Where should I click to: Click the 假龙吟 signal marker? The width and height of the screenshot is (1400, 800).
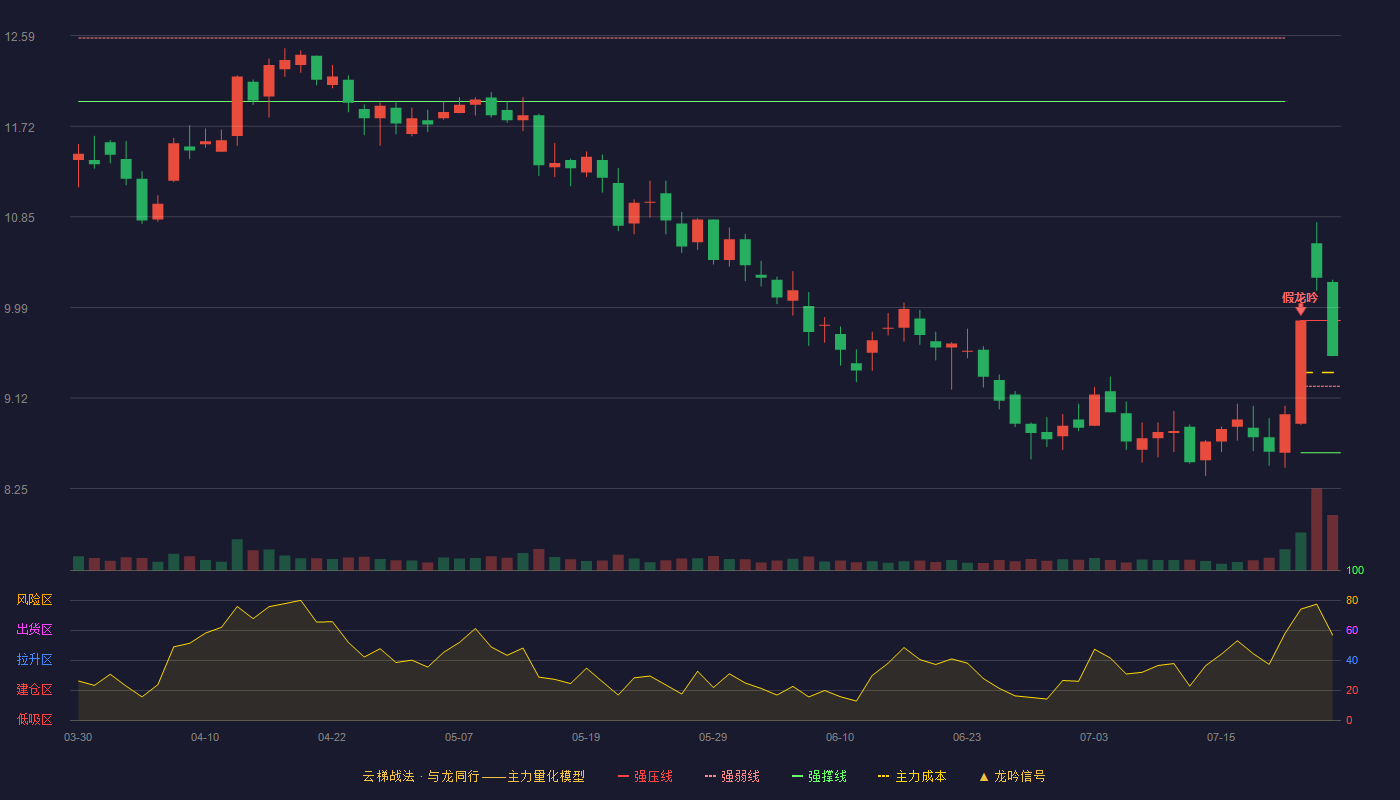point(1300,302)
